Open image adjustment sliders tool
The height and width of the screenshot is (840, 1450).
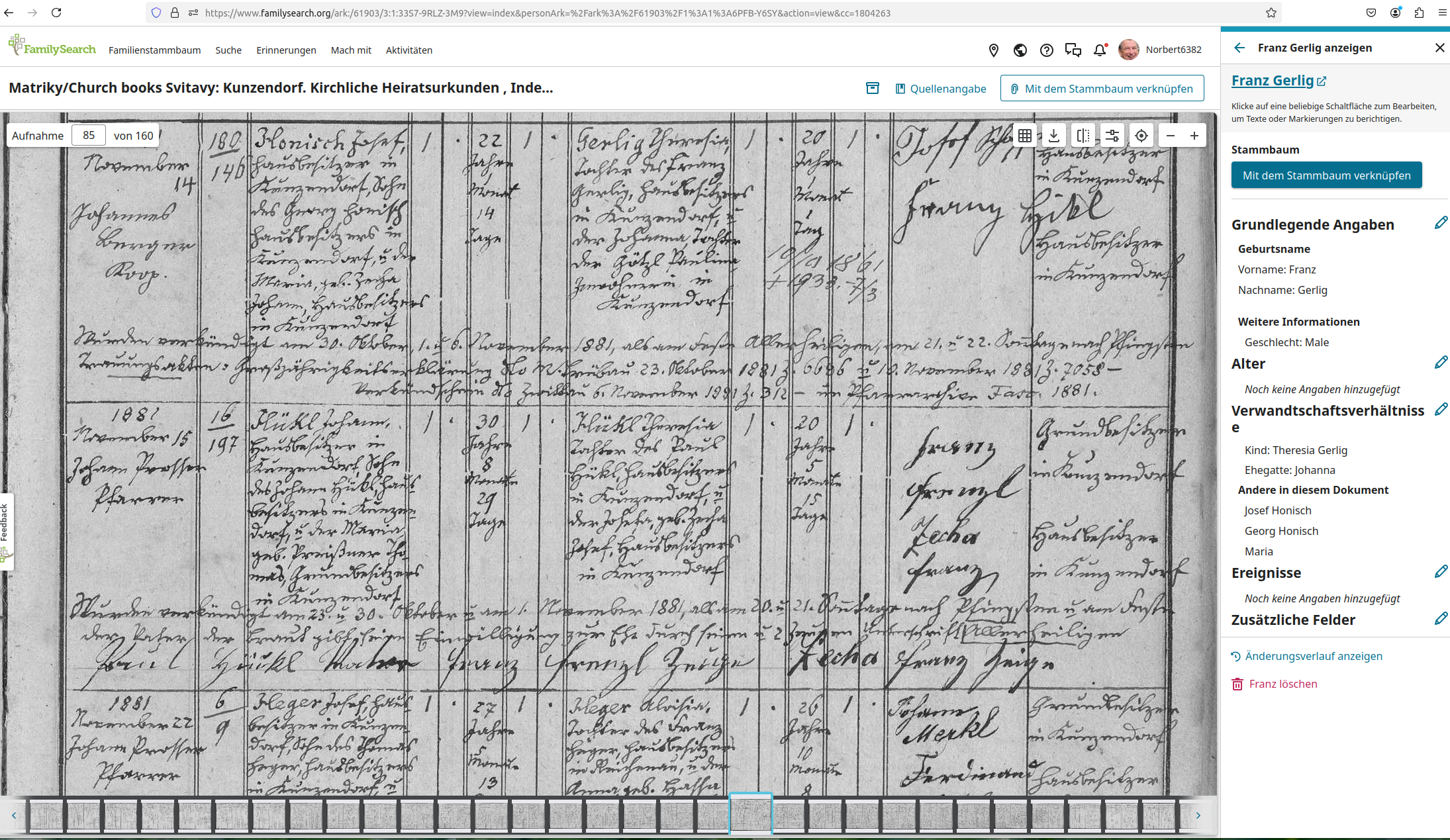click(1112, 136)
